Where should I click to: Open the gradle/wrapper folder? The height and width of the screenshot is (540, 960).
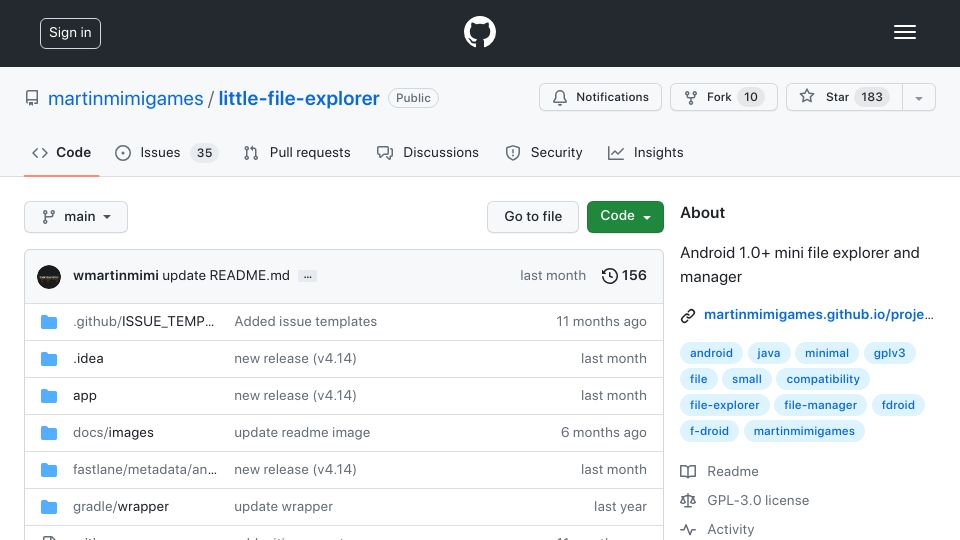121,507
